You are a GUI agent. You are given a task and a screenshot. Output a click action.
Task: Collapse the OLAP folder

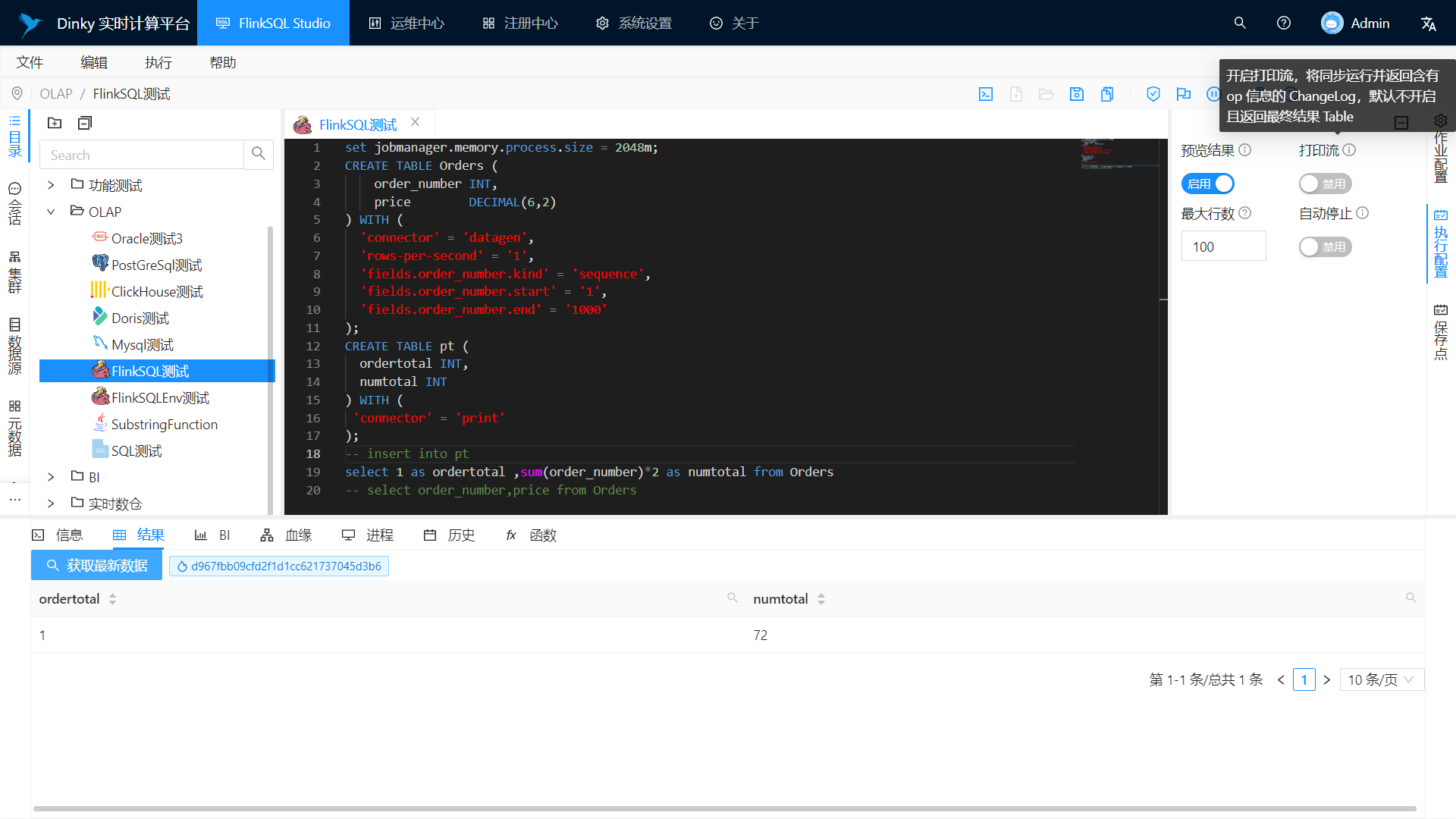point(51,212)
